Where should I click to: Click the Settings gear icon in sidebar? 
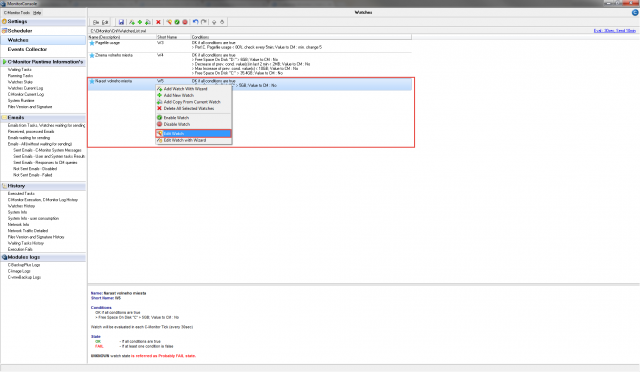click(x=4, y=21)
